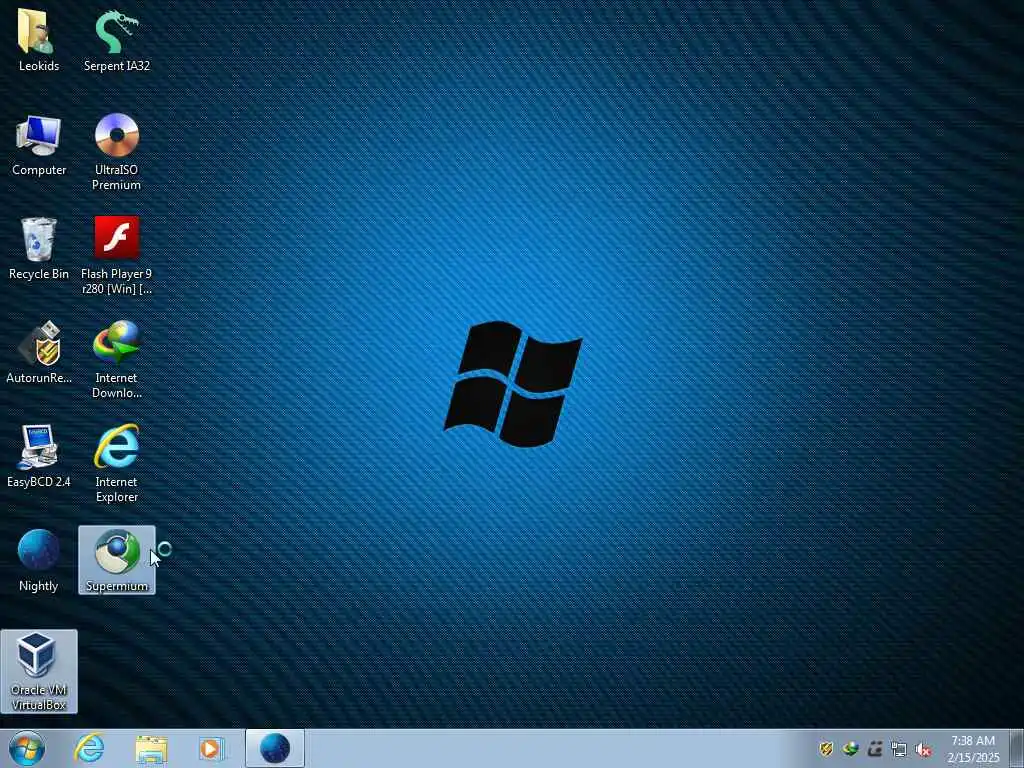Screen dimensions: 1024x768
Task: Select the EasyBCD 2.4 desktop icon
Action: pos(39,456)
